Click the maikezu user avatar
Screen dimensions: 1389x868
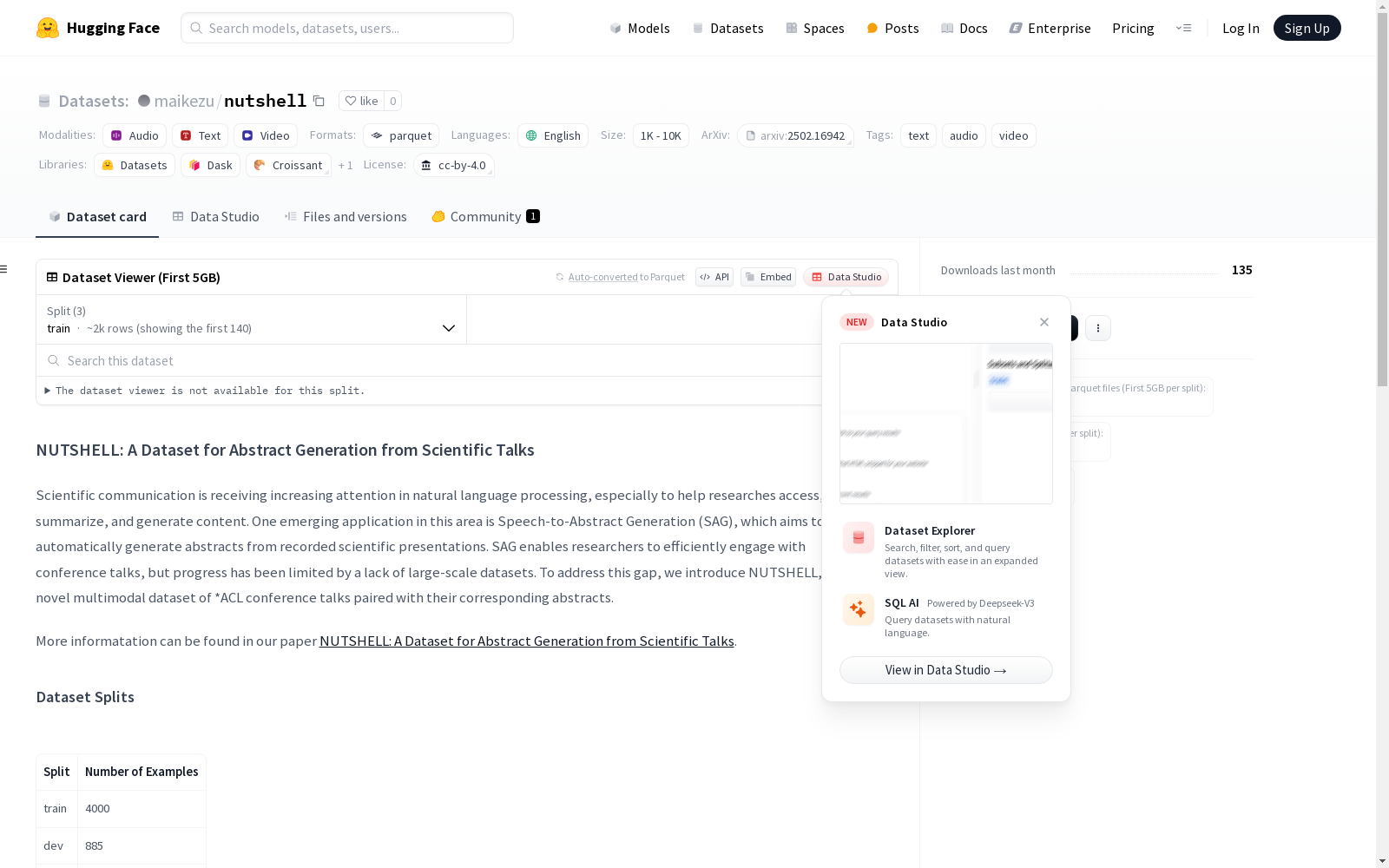tap(144, 101)
